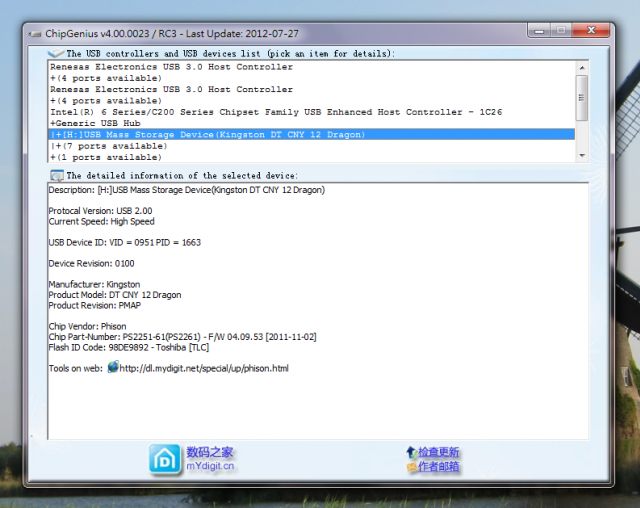Minimize the ChipGenius window
640x508 pixels.
539,31
